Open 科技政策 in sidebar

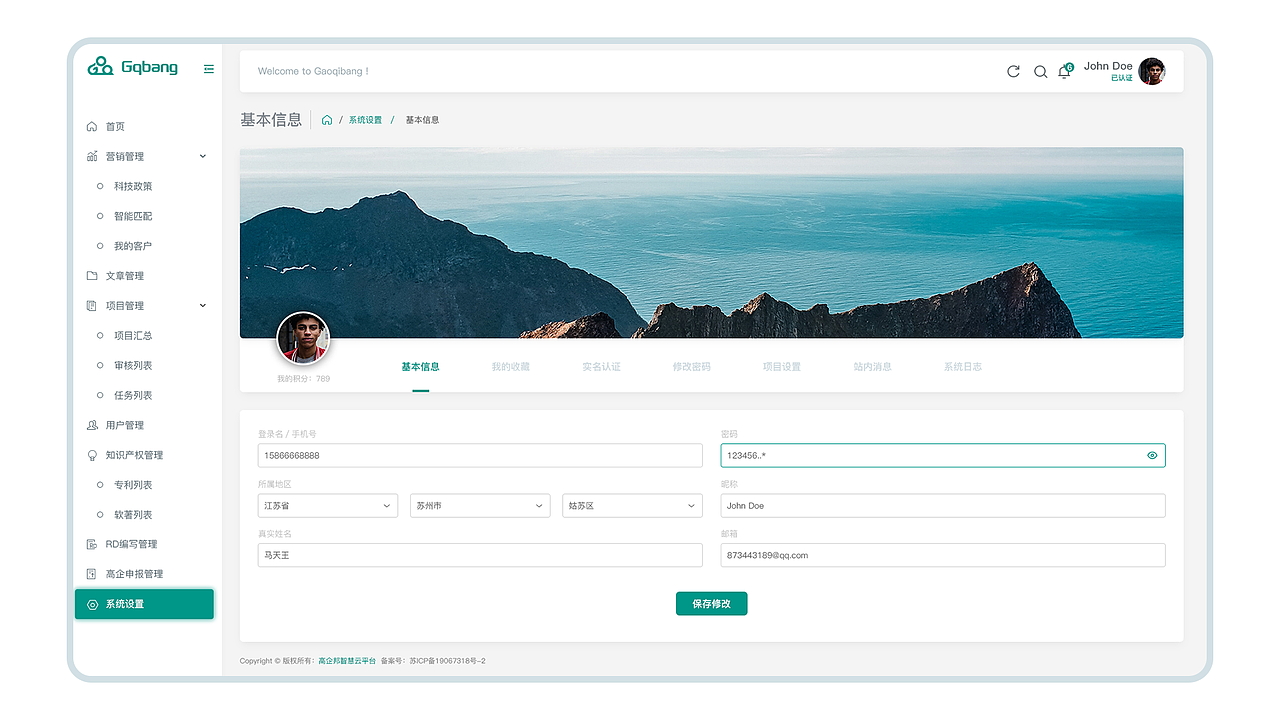click(133, 186)
